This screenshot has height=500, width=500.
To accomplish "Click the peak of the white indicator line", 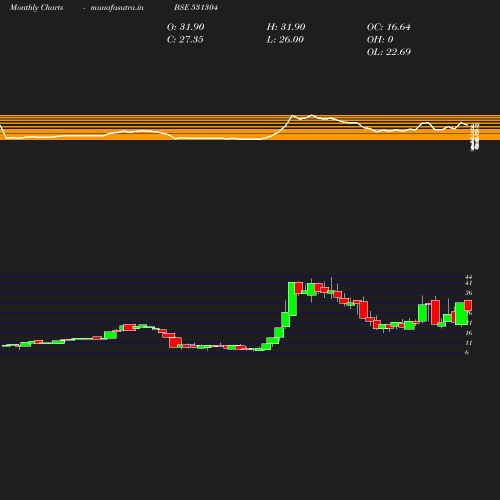I will (x=312, y=115).
